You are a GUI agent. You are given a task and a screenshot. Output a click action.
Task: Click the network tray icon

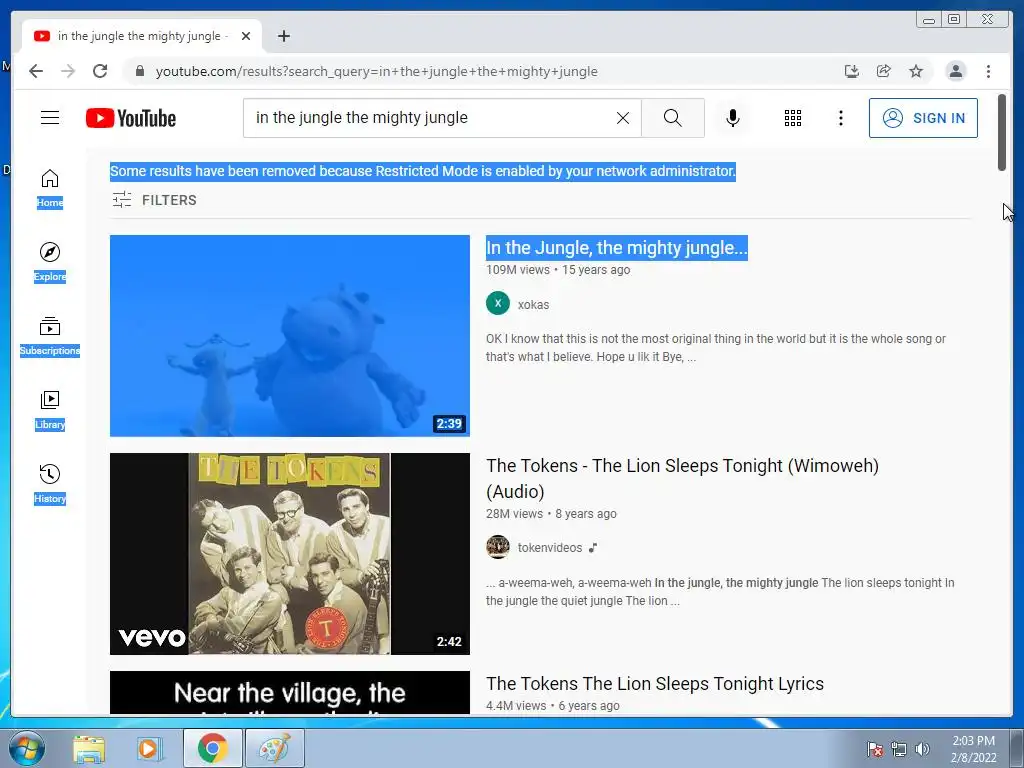tap(899, 749)
